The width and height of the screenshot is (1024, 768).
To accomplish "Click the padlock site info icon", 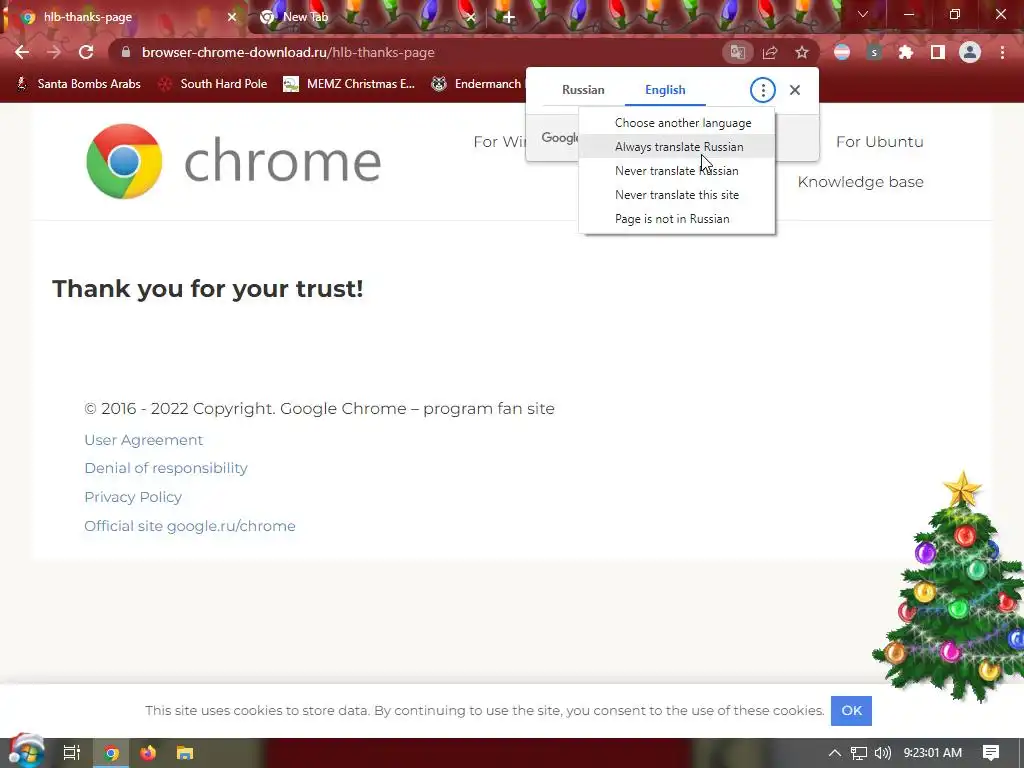I will click(126, 52).
